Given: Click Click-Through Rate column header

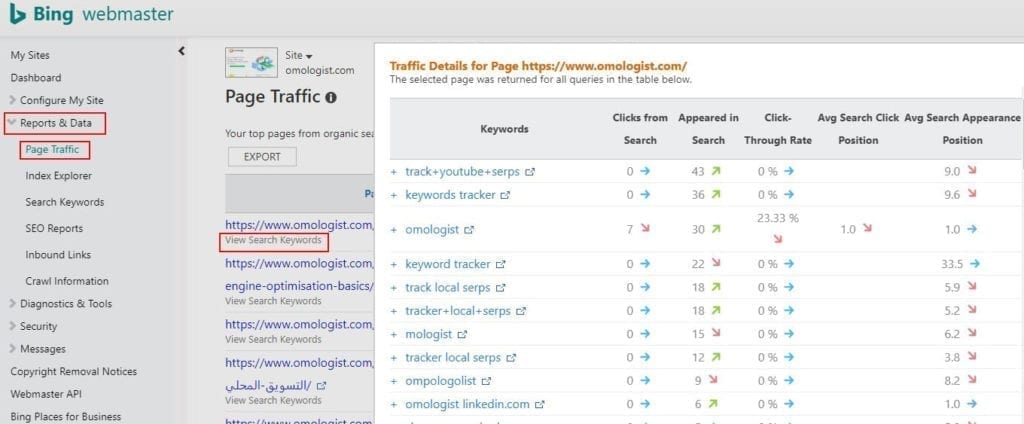Looking at the screenshot, I should click(x=778, y=129).
